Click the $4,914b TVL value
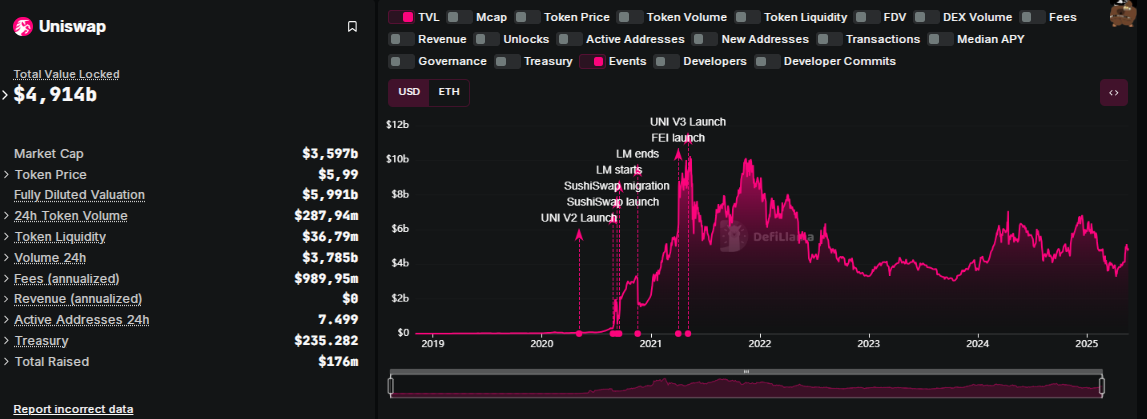The width and height of the screenshot is (1147, 419). [x=56, y=94]
